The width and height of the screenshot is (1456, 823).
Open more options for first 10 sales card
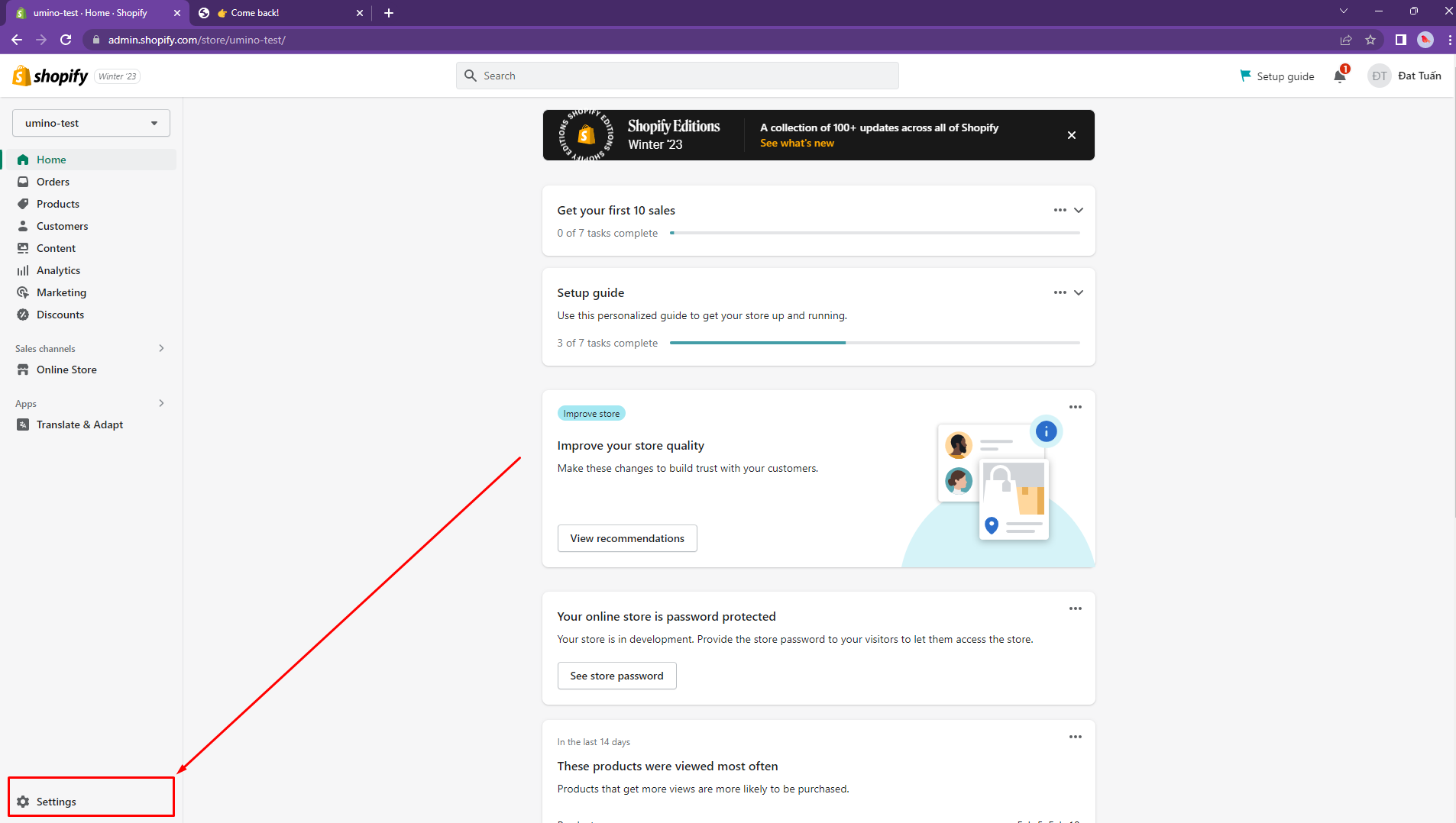point(1060,210)
